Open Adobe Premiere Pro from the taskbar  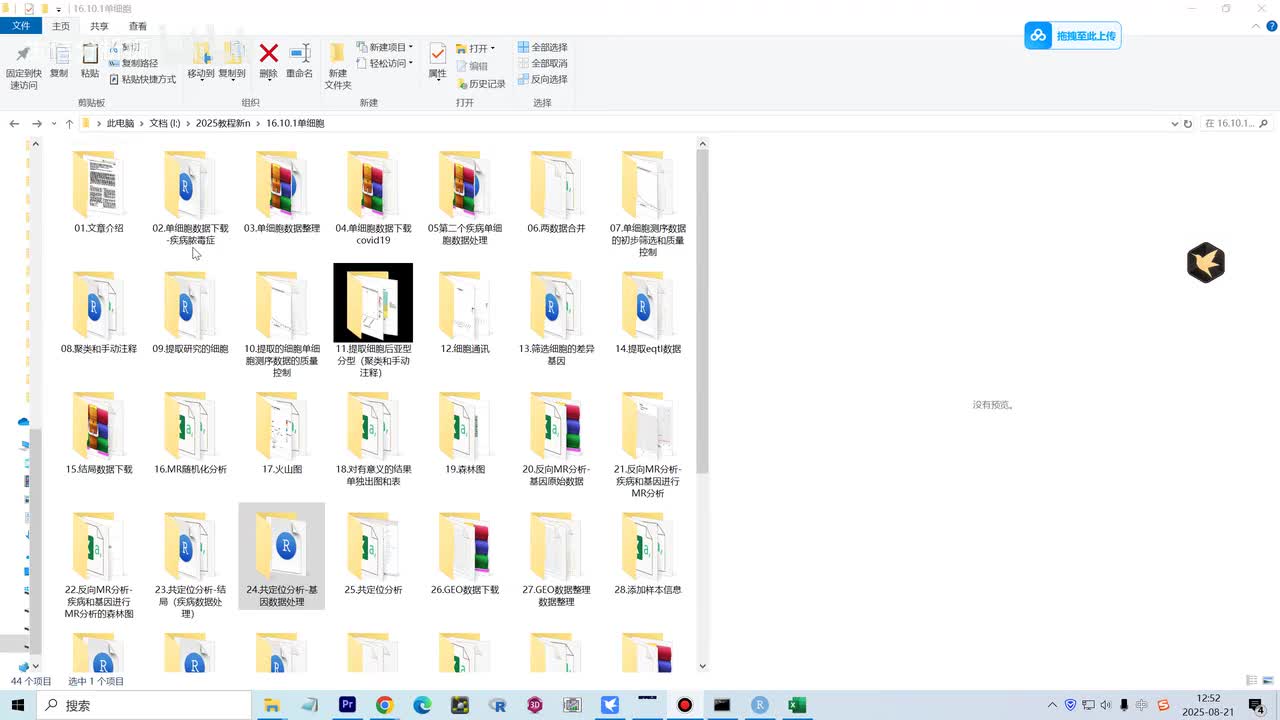pyautogui.click(x=347, y=705)
